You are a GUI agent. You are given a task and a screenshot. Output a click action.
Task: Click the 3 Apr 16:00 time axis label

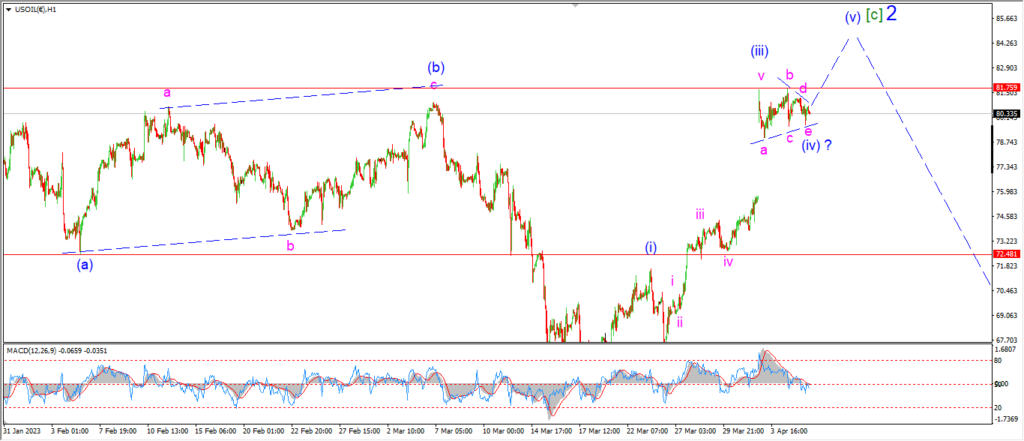click(790, 432)
